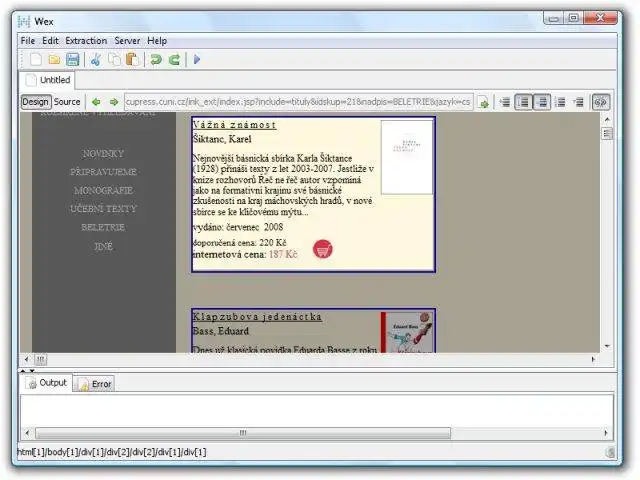Run extraction with the blue play icon
Image resolution: width=640 pixels, height=480 pixels.
[x=197, y=60]
